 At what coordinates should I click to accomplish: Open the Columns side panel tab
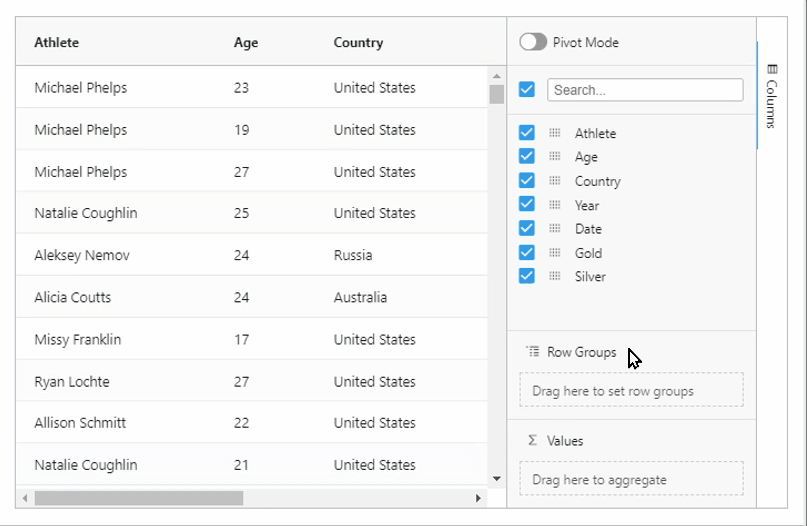(771, 97)
